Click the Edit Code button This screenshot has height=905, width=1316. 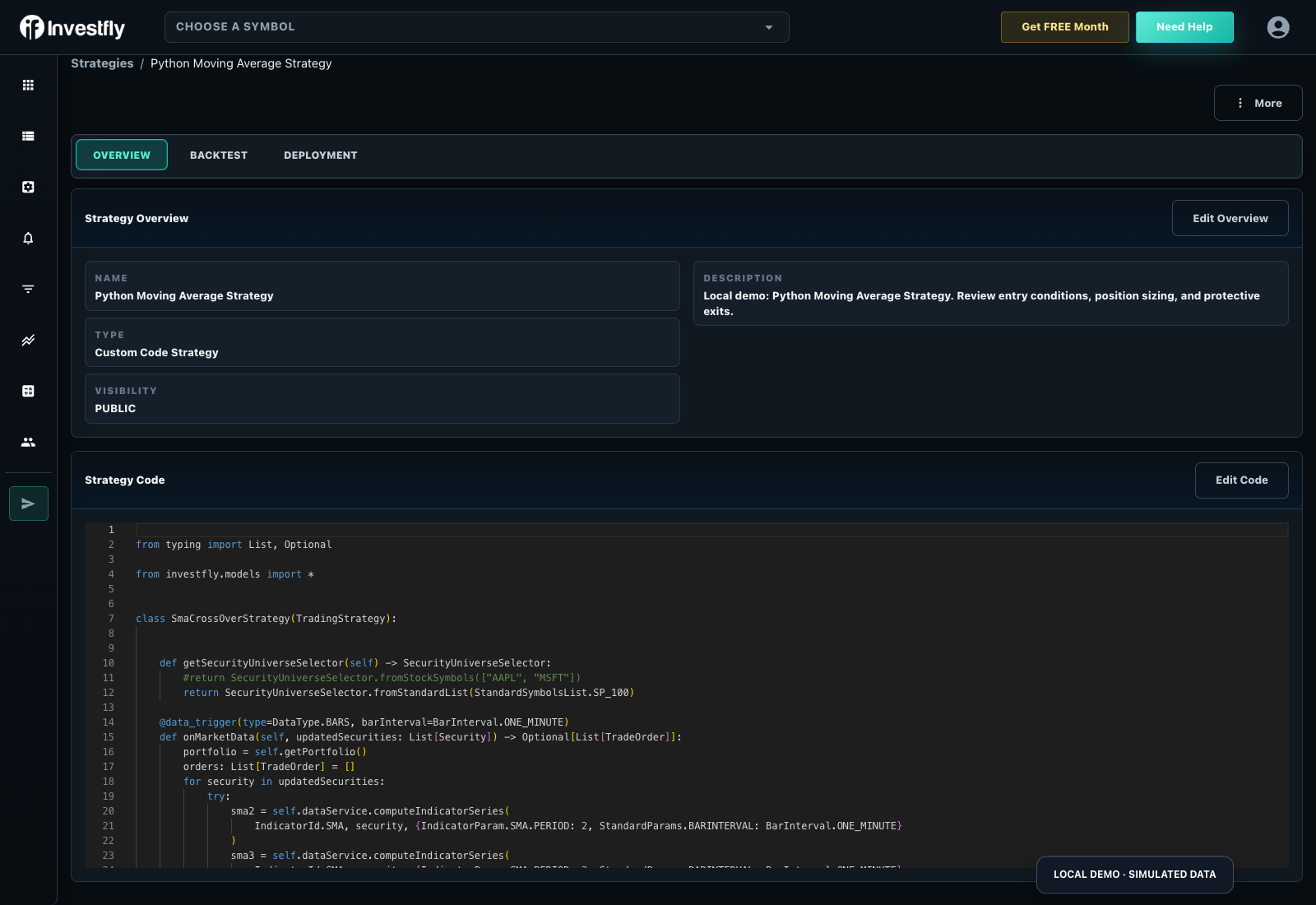click(1242, 480)
